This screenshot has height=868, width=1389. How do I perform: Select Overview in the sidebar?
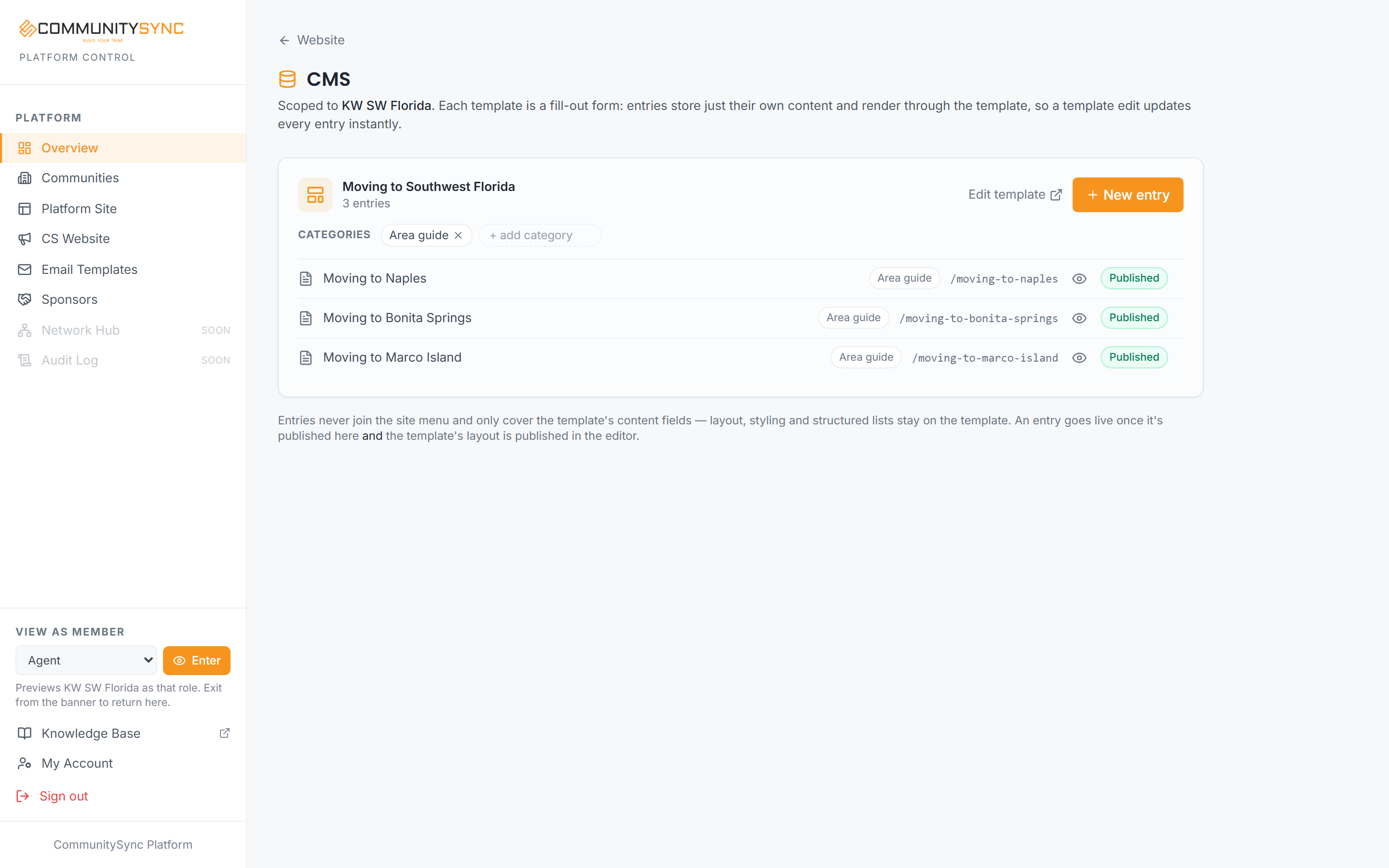(x=123, y=148)
